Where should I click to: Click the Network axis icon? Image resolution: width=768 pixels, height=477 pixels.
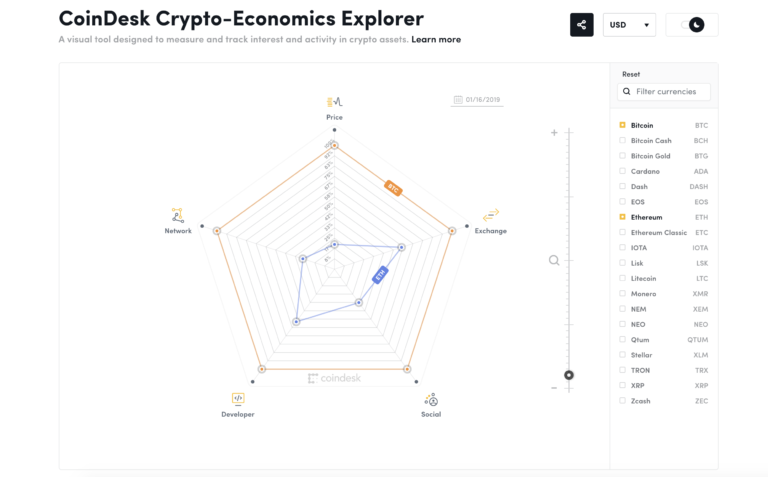pos(177,215)
